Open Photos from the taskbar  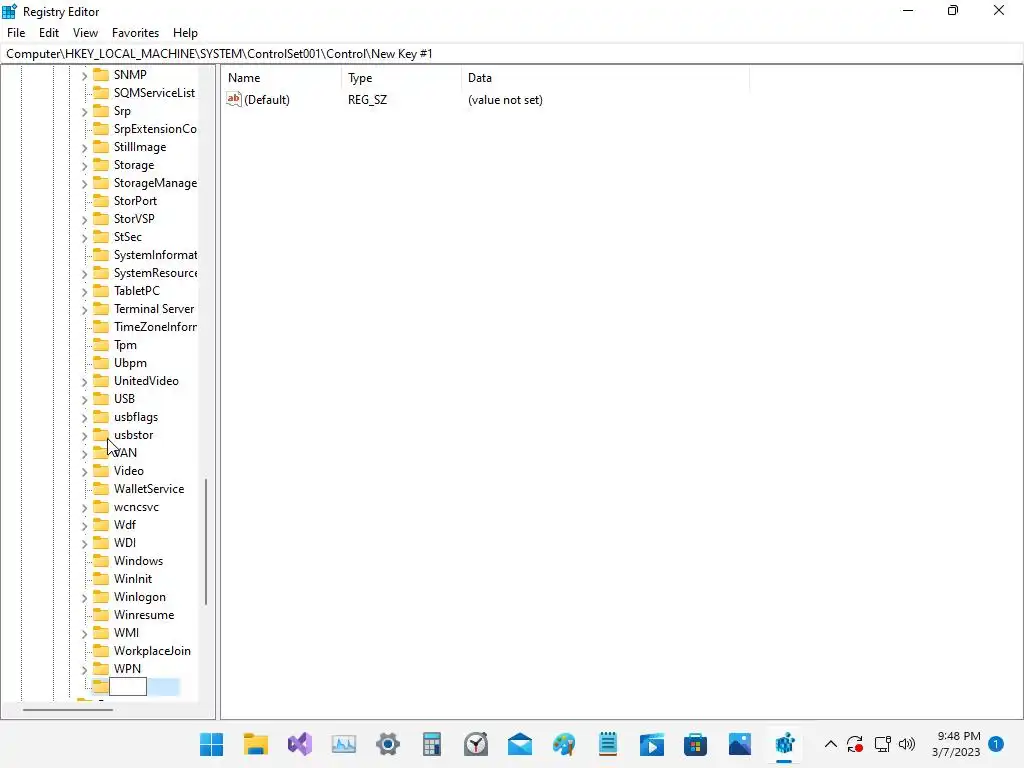coord(740,744)
